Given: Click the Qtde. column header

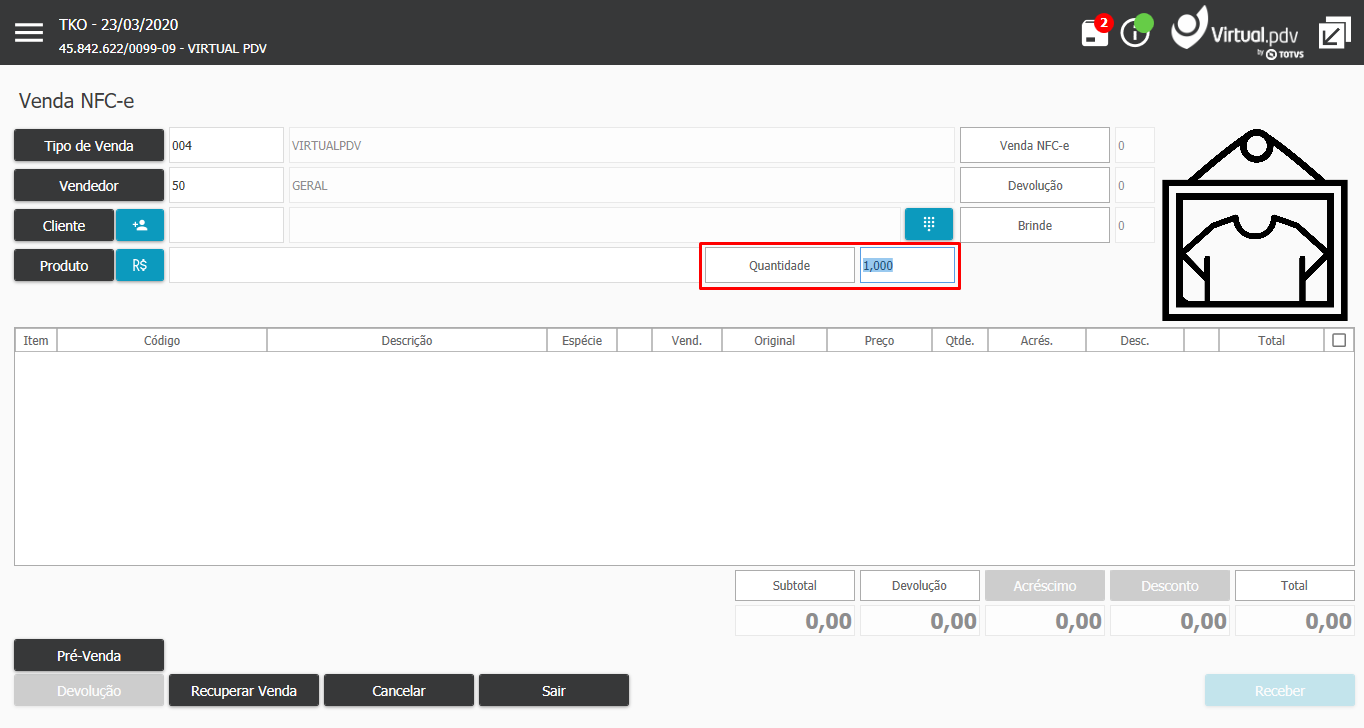Looking at the screenshot, I should tap(960, 340).
